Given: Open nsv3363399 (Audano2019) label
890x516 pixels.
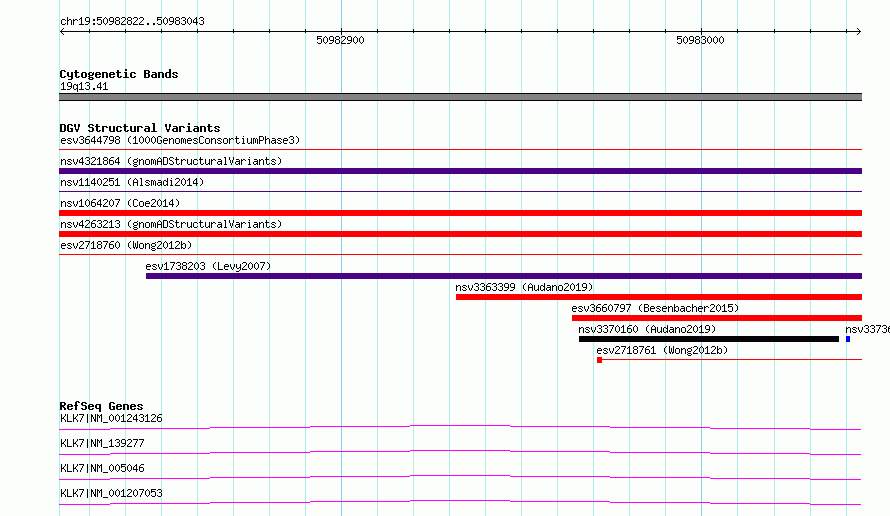Looking at the screenshot, I should click(x=524, y=287).
